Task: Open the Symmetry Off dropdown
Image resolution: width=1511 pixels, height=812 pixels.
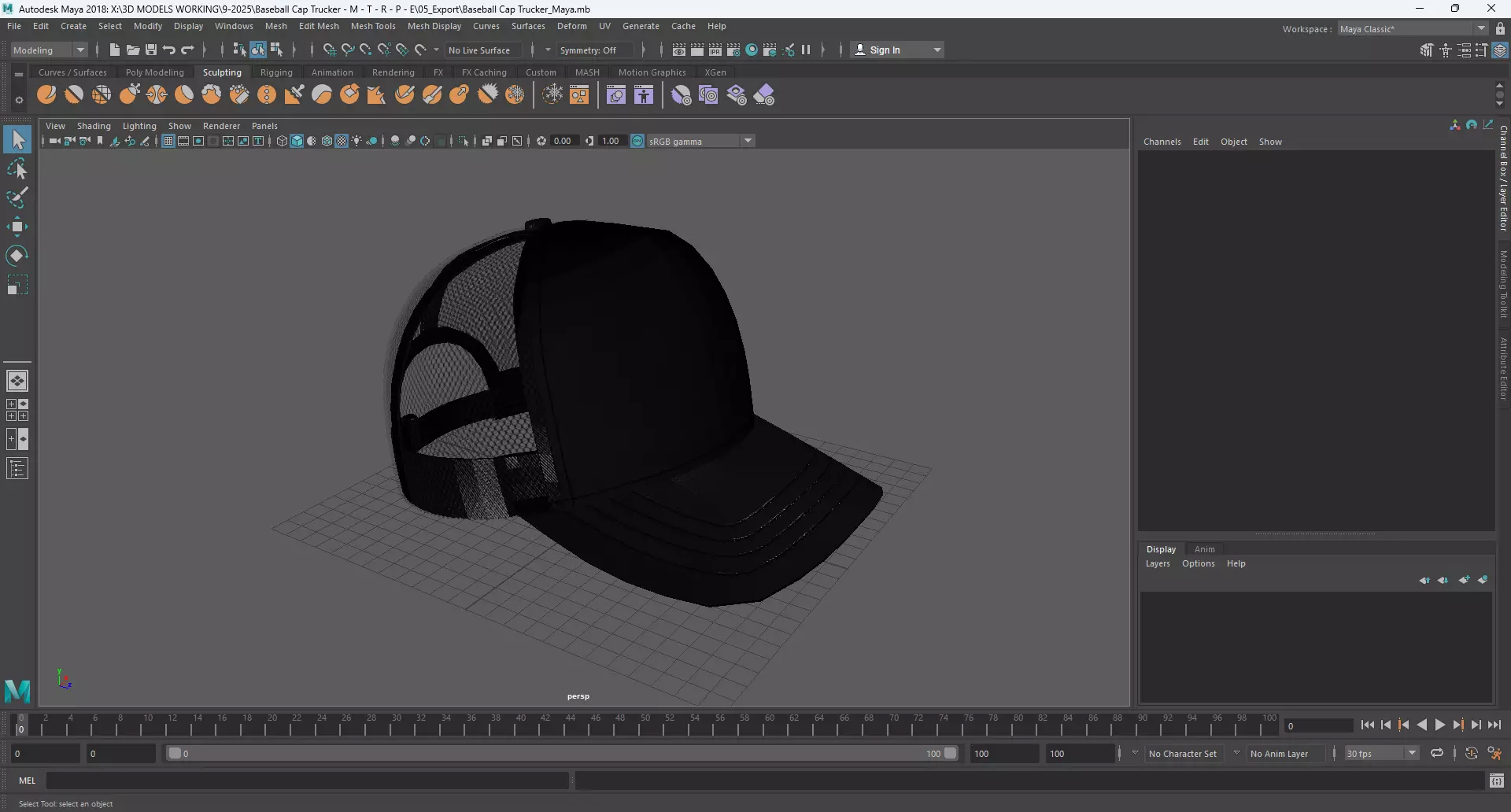Action: click(594, 50)
